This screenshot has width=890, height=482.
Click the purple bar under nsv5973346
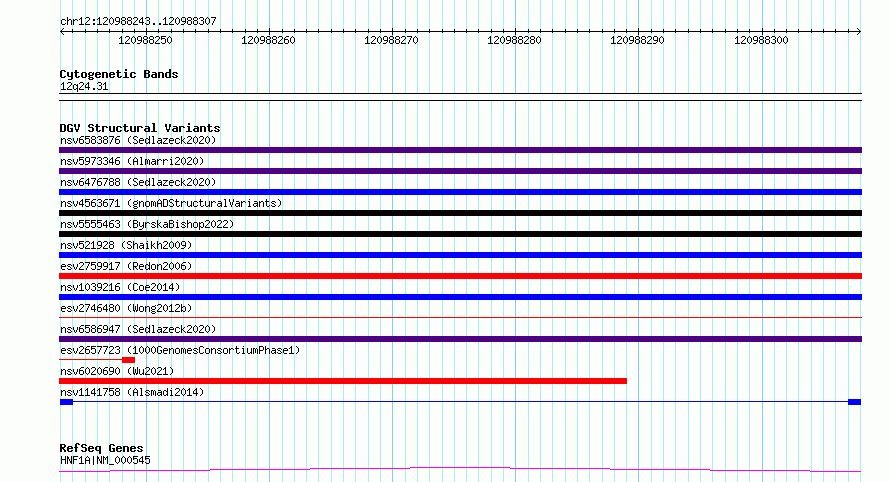coord(460,171)
